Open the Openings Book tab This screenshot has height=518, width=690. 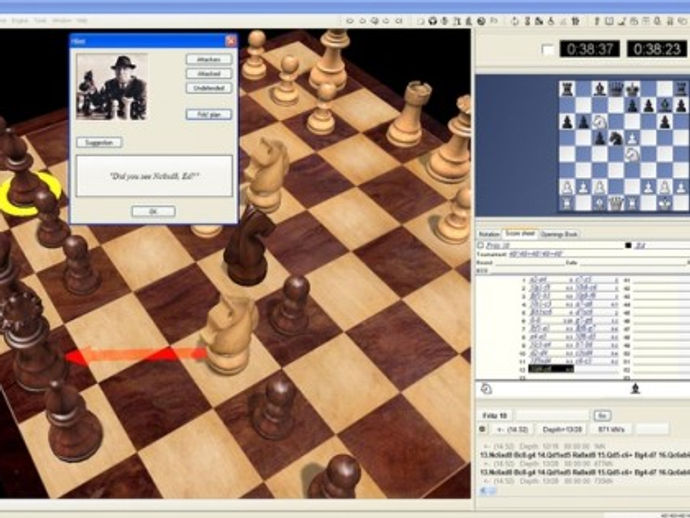pyautogui.click(x=559, y=234)
